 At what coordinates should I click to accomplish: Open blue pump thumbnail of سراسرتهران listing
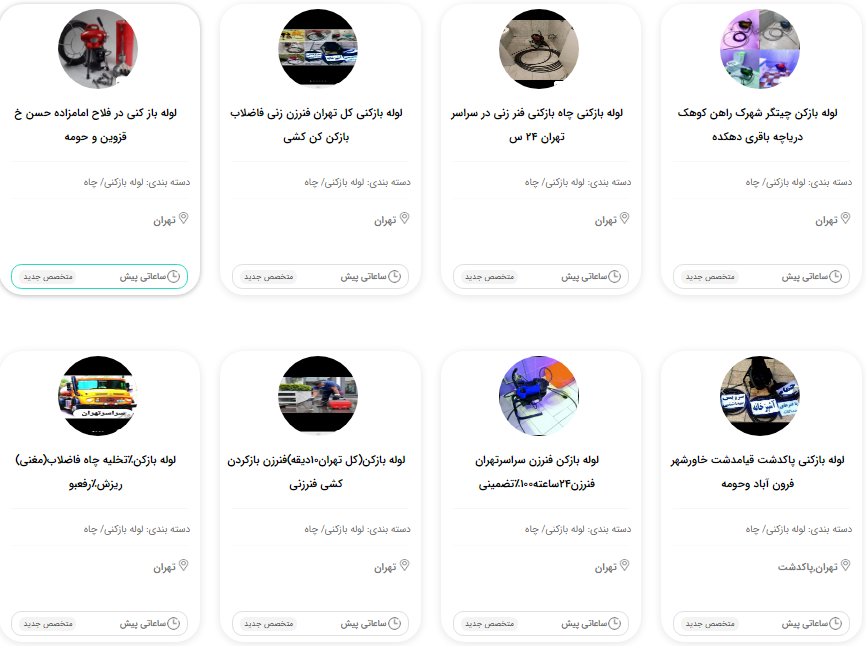(x=539, y=396)
